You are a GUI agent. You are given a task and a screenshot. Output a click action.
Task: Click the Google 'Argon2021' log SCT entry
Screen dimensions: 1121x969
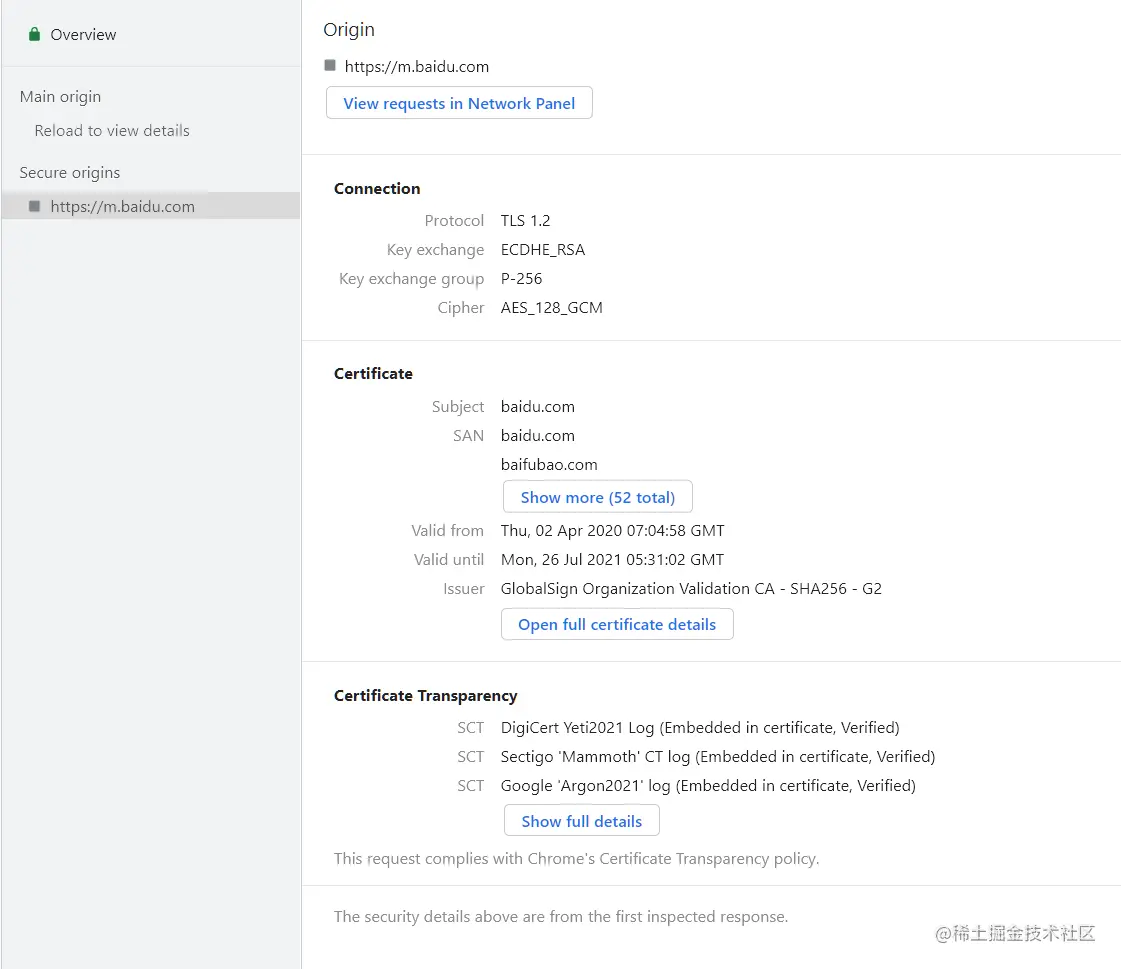click(x=708, y=786)
